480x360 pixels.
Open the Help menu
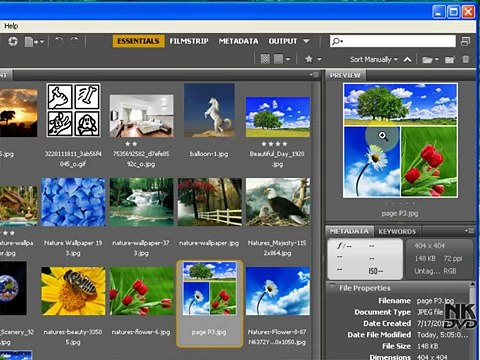coord(11,26)
